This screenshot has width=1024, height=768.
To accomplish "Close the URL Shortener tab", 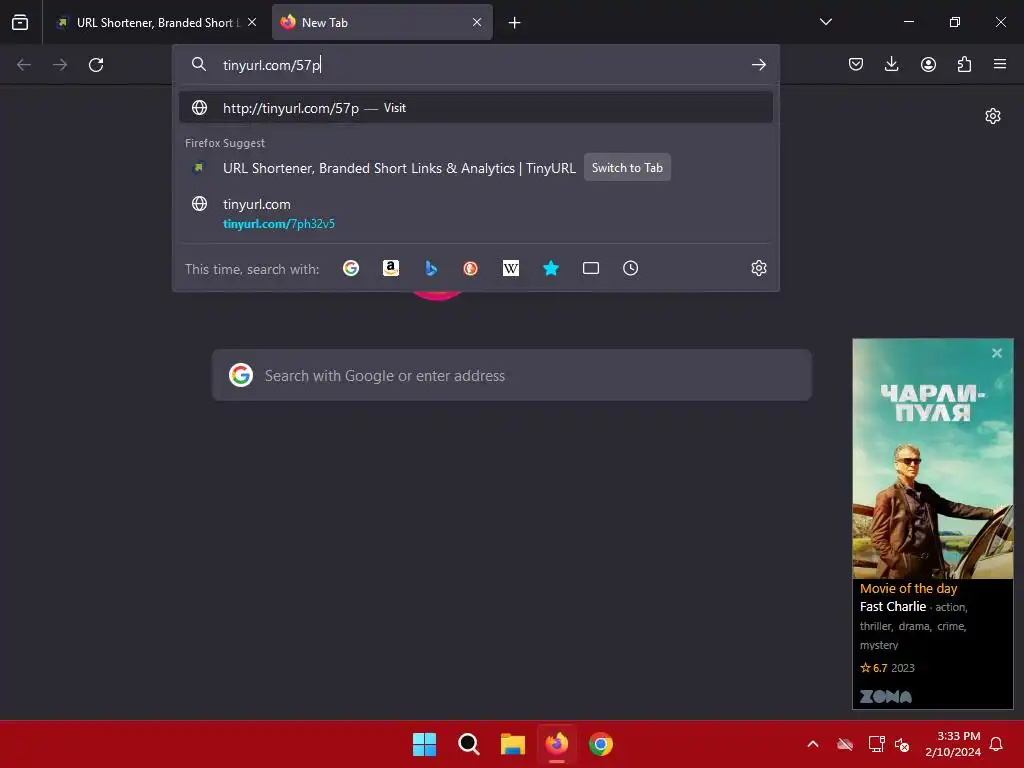I will 252,22.
